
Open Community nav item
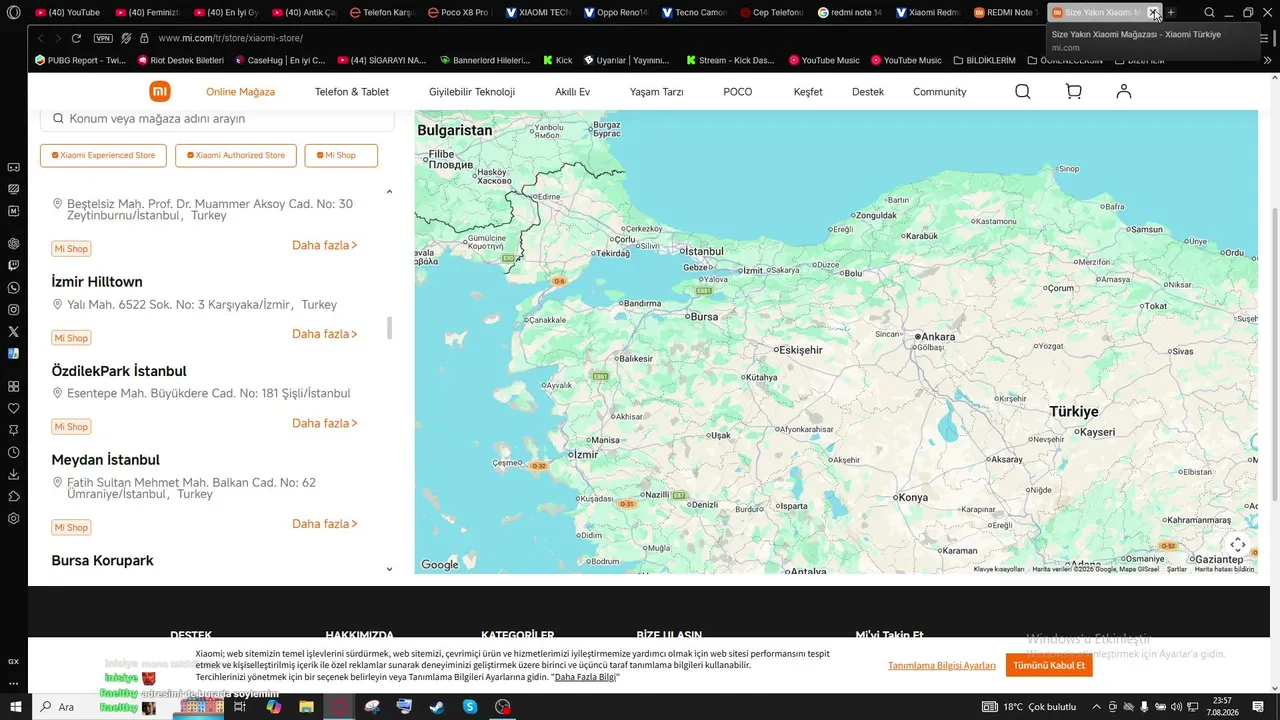click(940, 92)
